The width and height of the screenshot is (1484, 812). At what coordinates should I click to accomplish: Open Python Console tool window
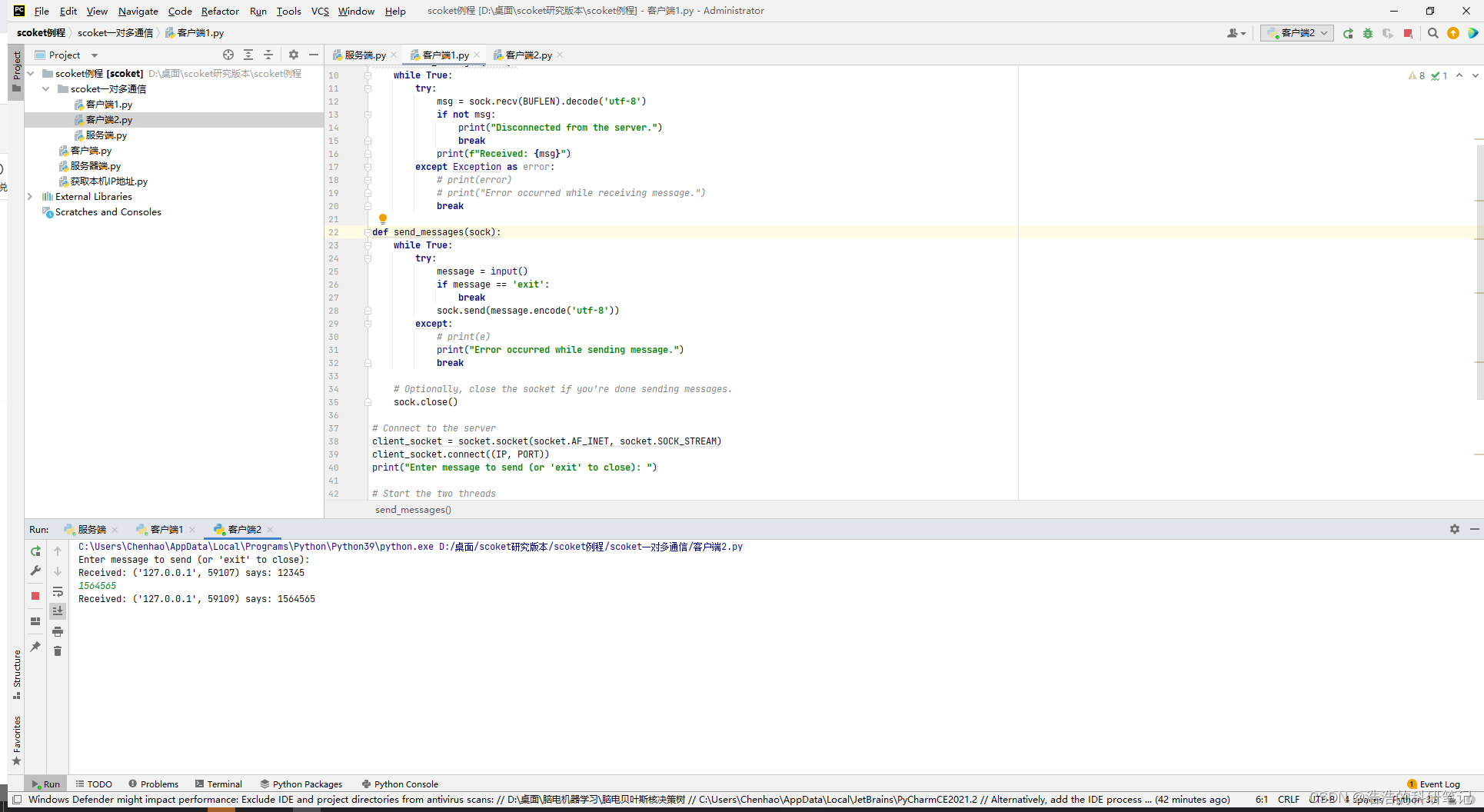coord(400,784)
